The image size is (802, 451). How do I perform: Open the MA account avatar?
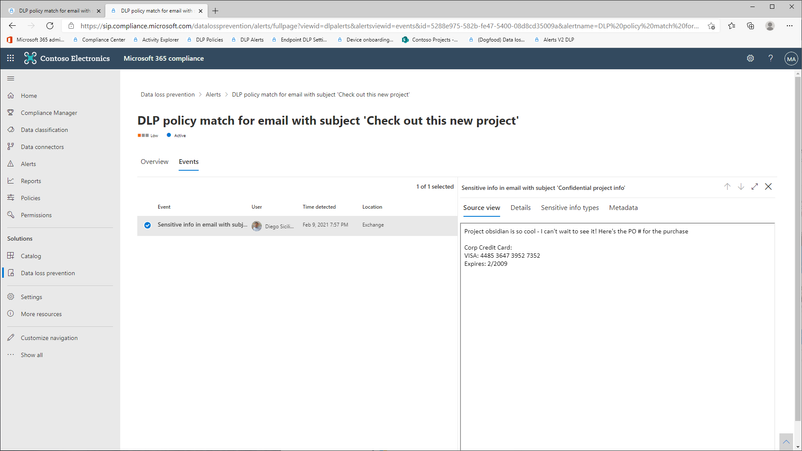791,59
